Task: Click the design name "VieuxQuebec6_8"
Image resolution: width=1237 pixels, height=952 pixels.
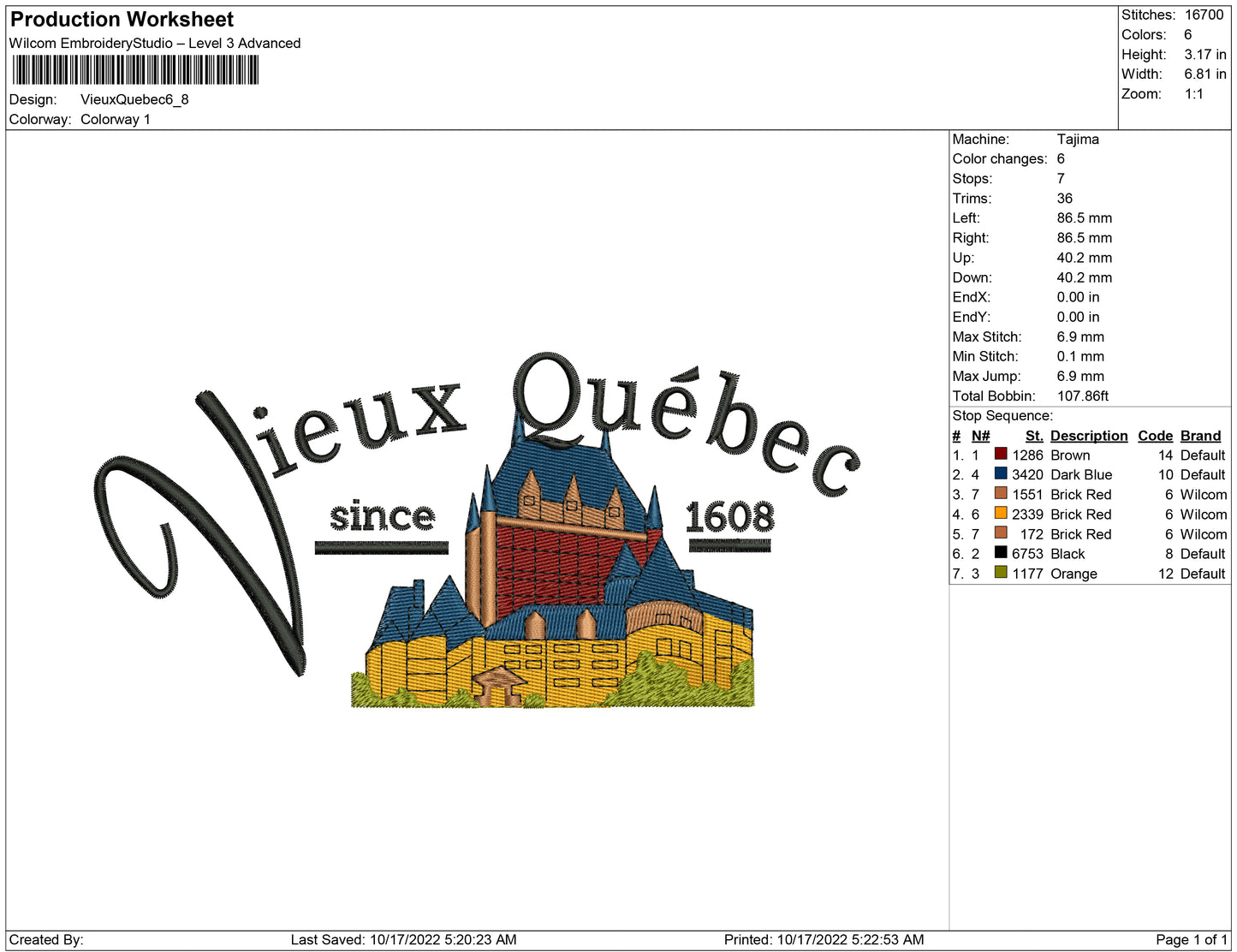Action: 134,99
